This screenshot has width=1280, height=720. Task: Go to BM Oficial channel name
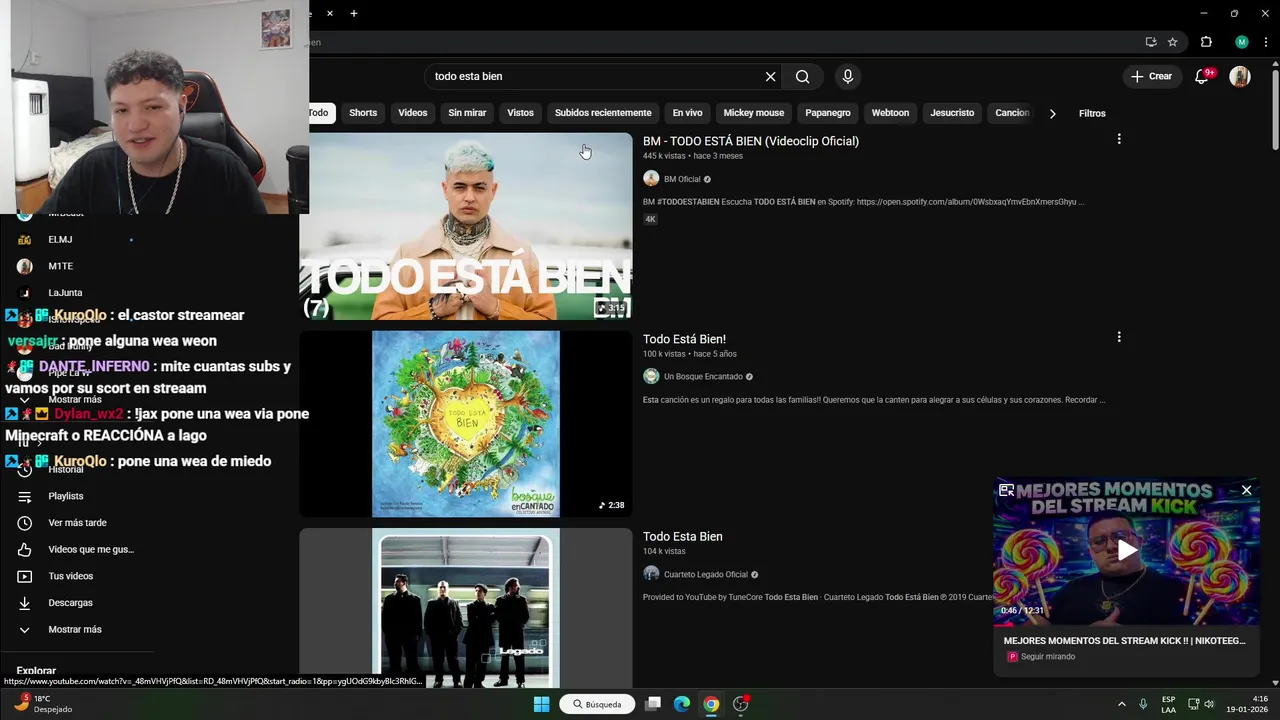(x=682, y=179)
